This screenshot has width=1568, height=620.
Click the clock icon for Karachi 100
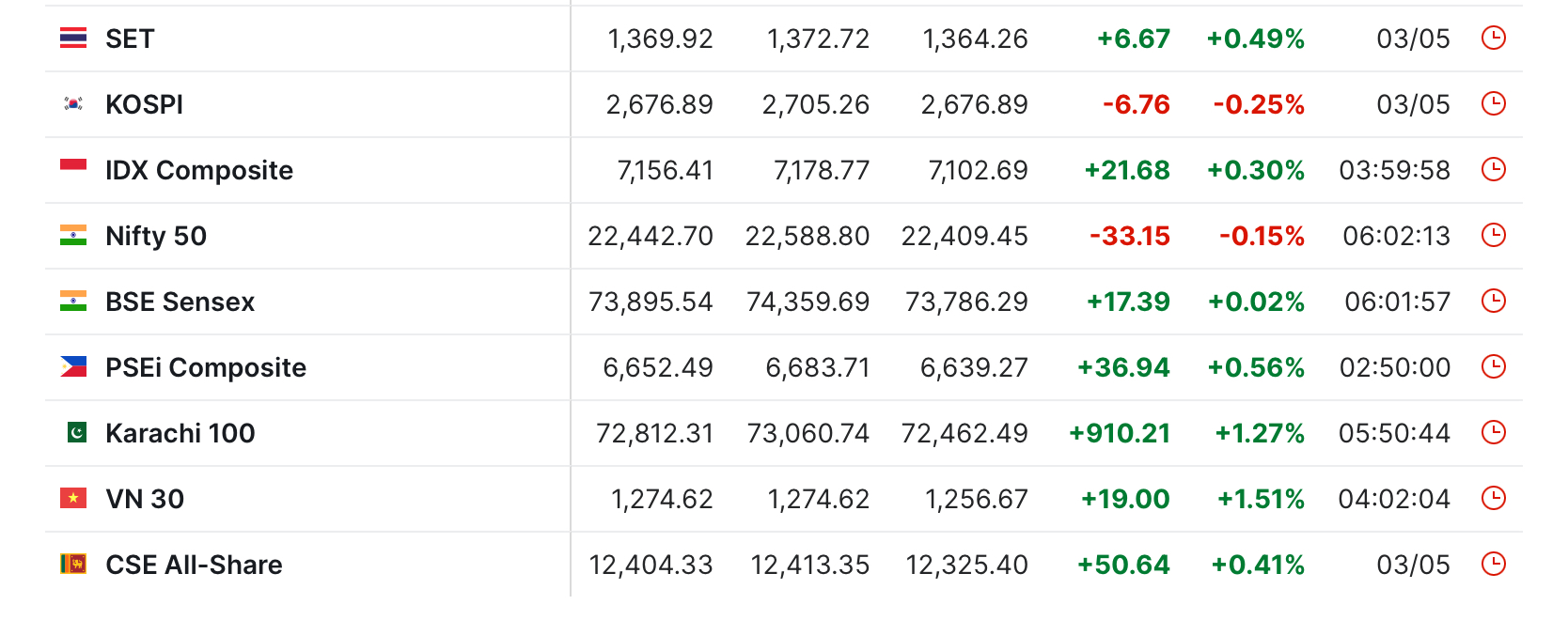(1493, 432)
